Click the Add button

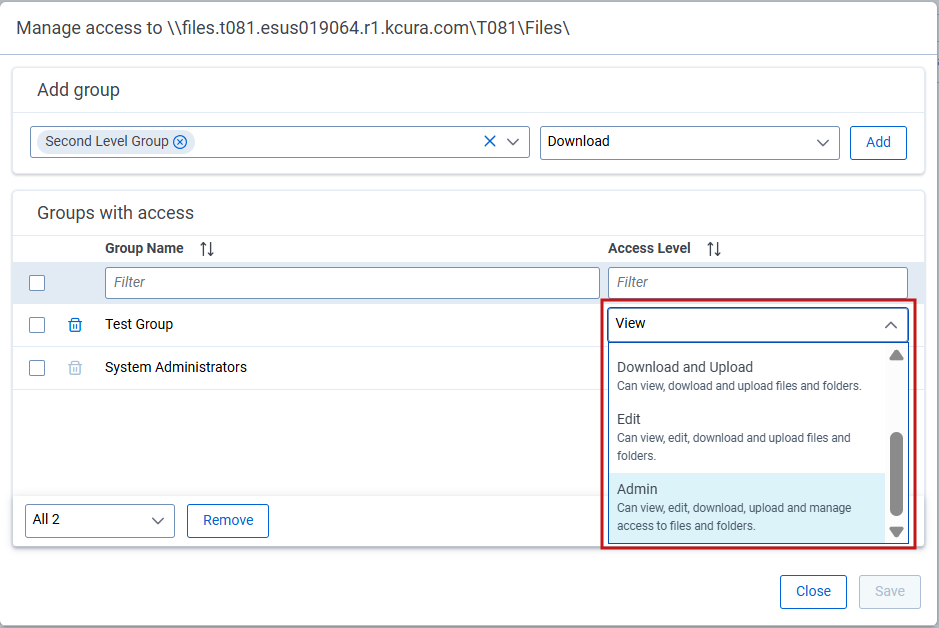coord(877,141)
